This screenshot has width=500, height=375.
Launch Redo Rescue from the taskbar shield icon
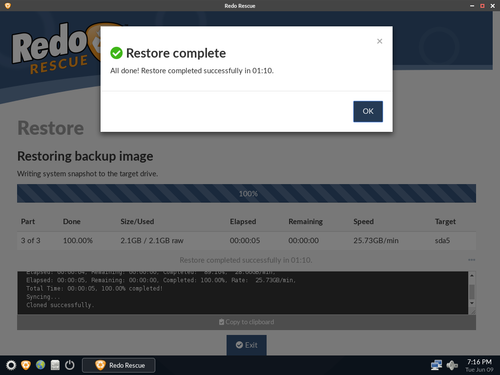pyautogui.click(x=26, y=365)
